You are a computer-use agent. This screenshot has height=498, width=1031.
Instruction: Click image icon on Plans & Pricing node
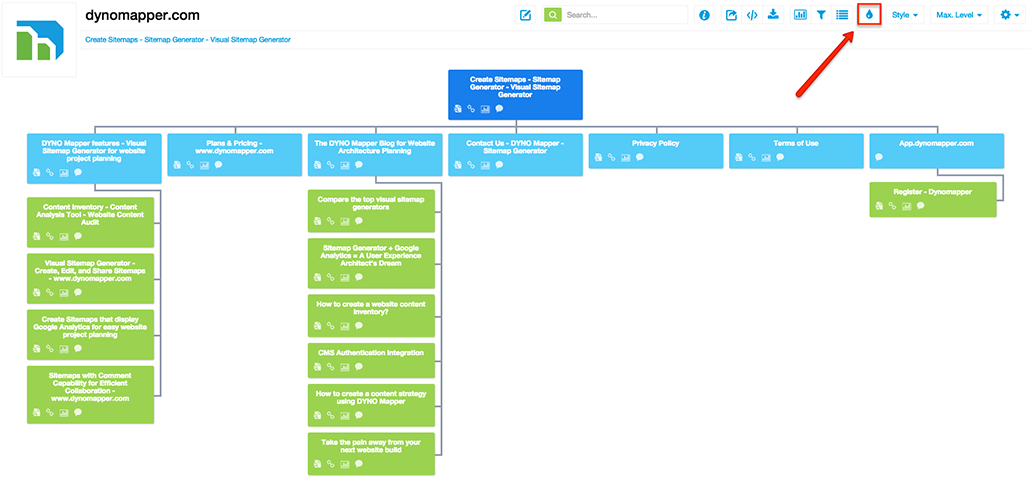204,164
